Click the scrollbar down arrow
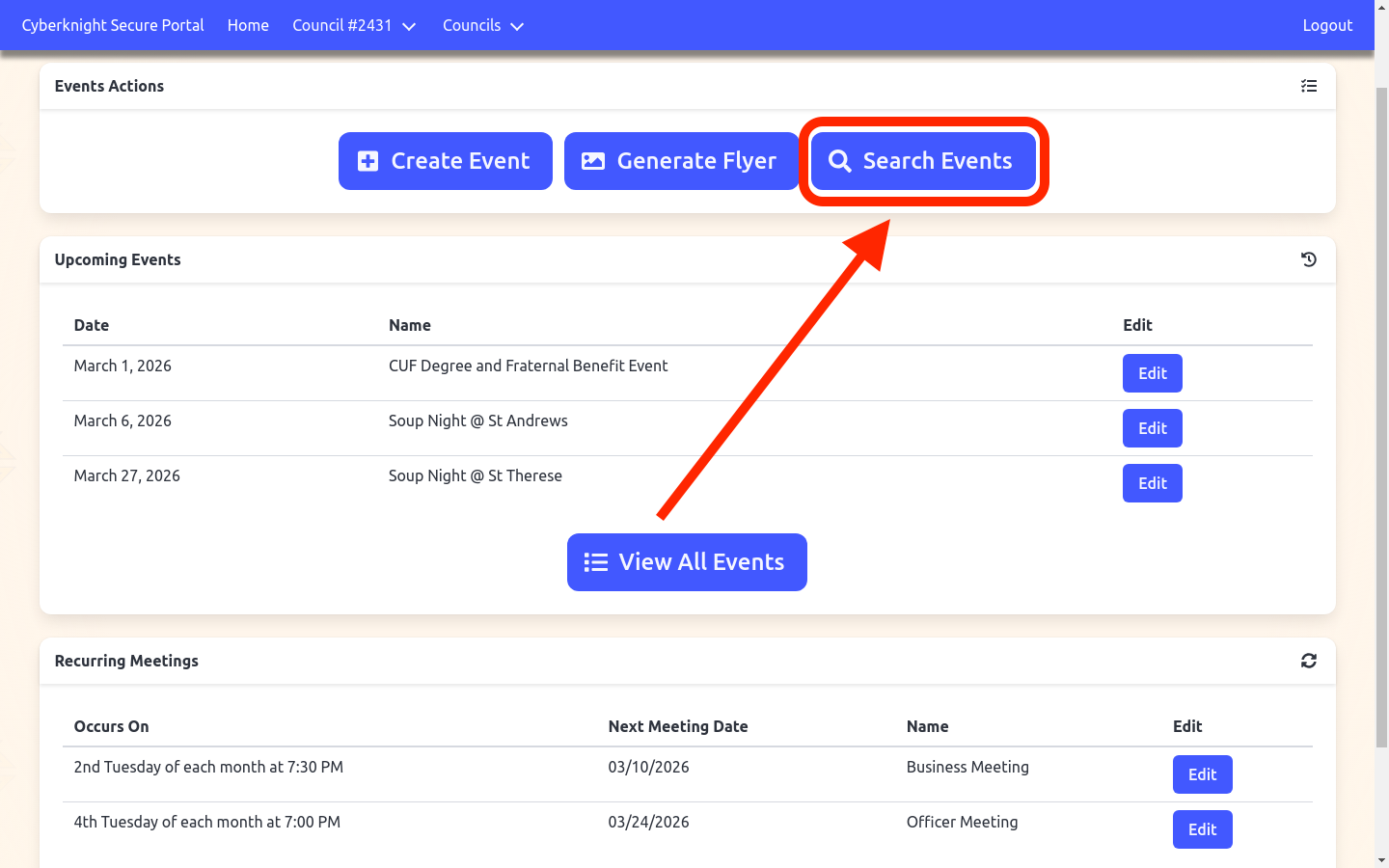The image size is (1389, 868). click(x=1381, y=860)
